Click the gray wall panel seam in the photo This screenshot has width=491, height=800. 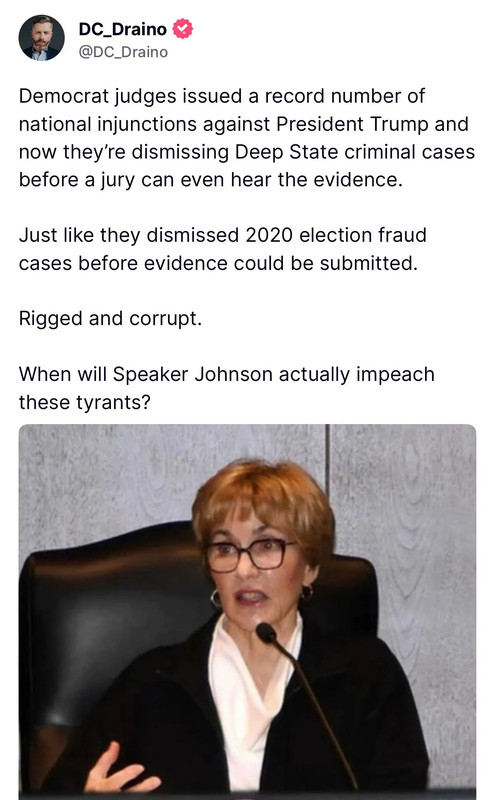tap(327, 457)
